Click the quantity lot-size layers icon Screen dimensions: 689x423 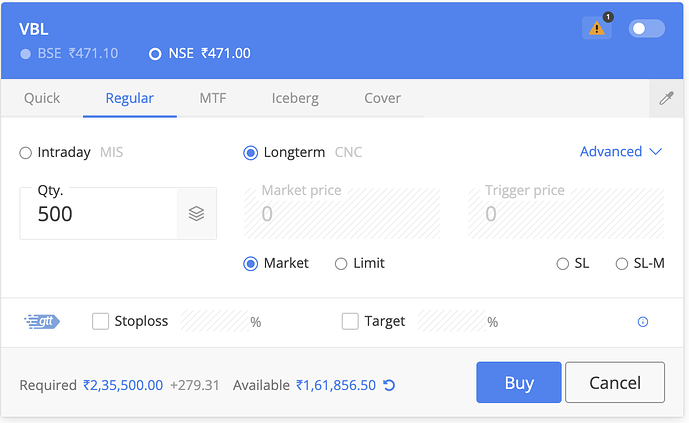tap(196, 213)
